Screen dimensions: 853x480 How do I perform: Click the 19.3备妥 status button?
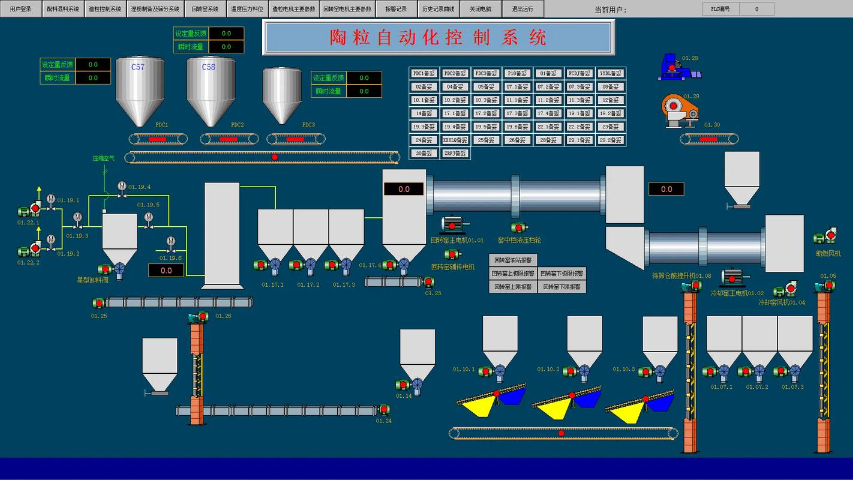423,127
